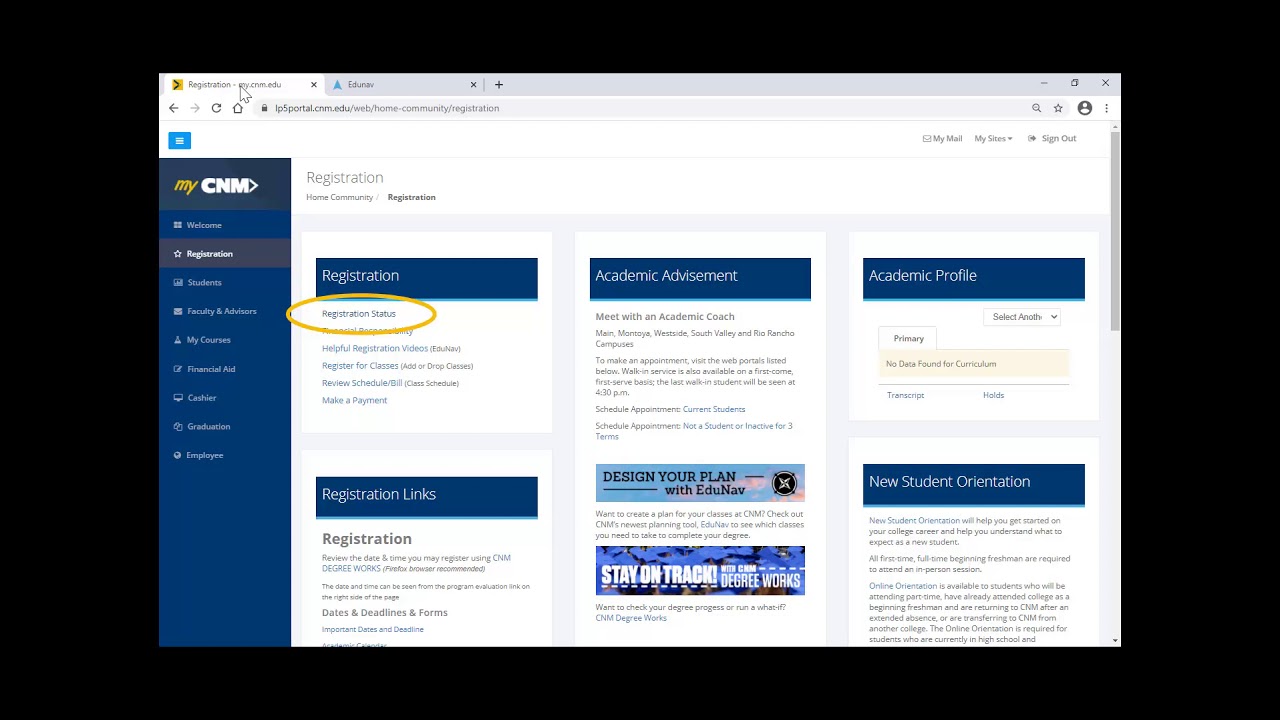
Task: Go back using browser back arrow
Action: pyautogui.click(x=174, y=108)
